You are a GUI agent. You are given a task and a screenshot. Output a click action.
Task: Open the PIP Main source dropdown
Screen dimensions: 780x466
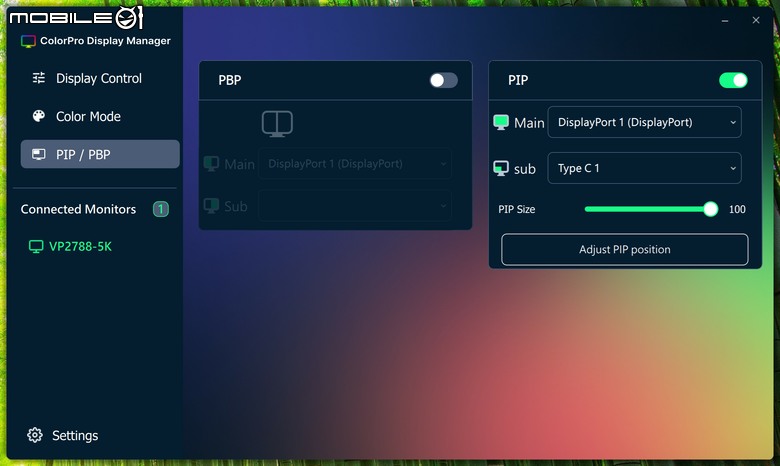click(645, 122)
